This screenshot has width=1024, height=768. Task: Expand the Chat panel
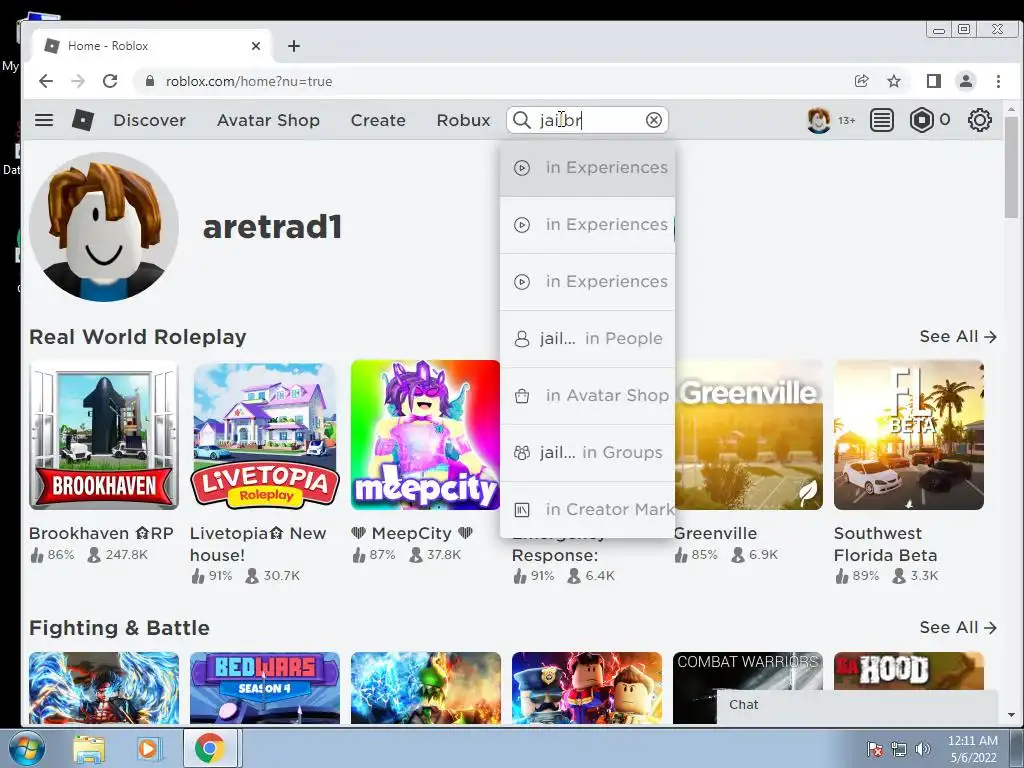point(857,705)
